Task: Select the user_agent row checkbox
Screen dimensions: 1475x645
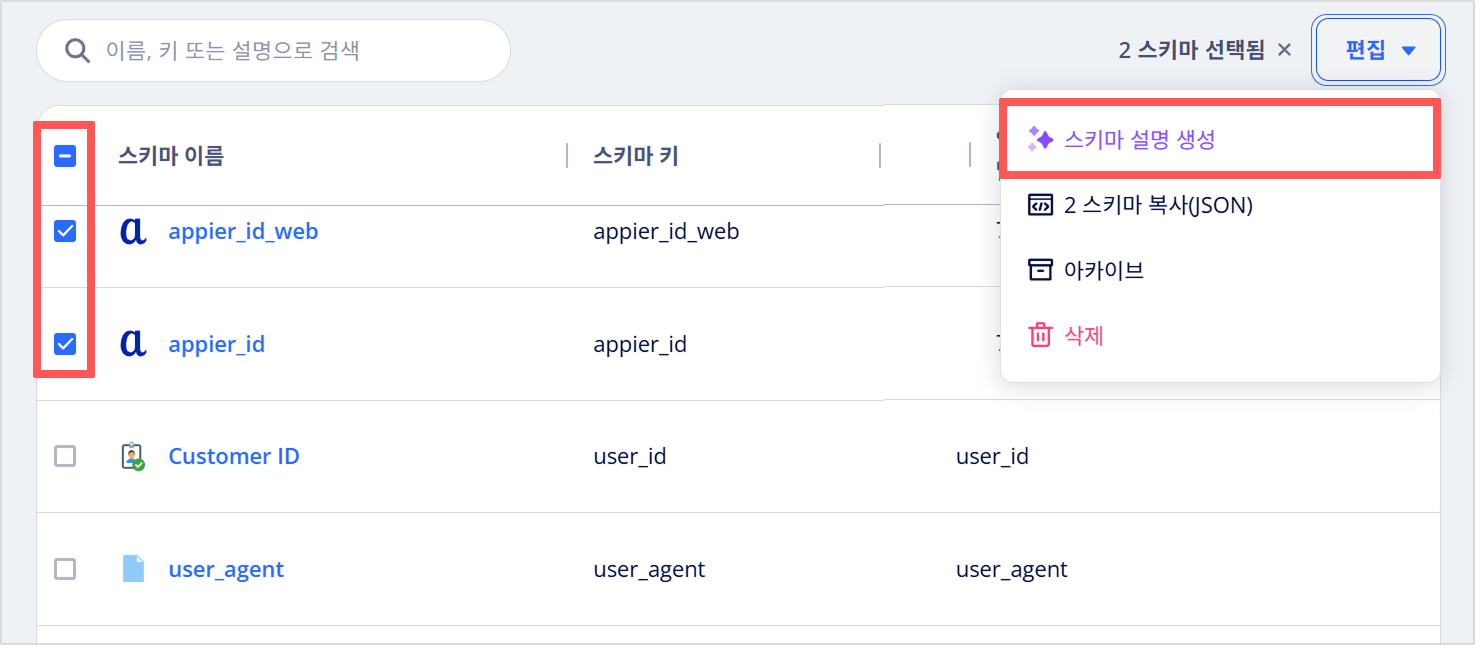Action: tap(65, 569)
